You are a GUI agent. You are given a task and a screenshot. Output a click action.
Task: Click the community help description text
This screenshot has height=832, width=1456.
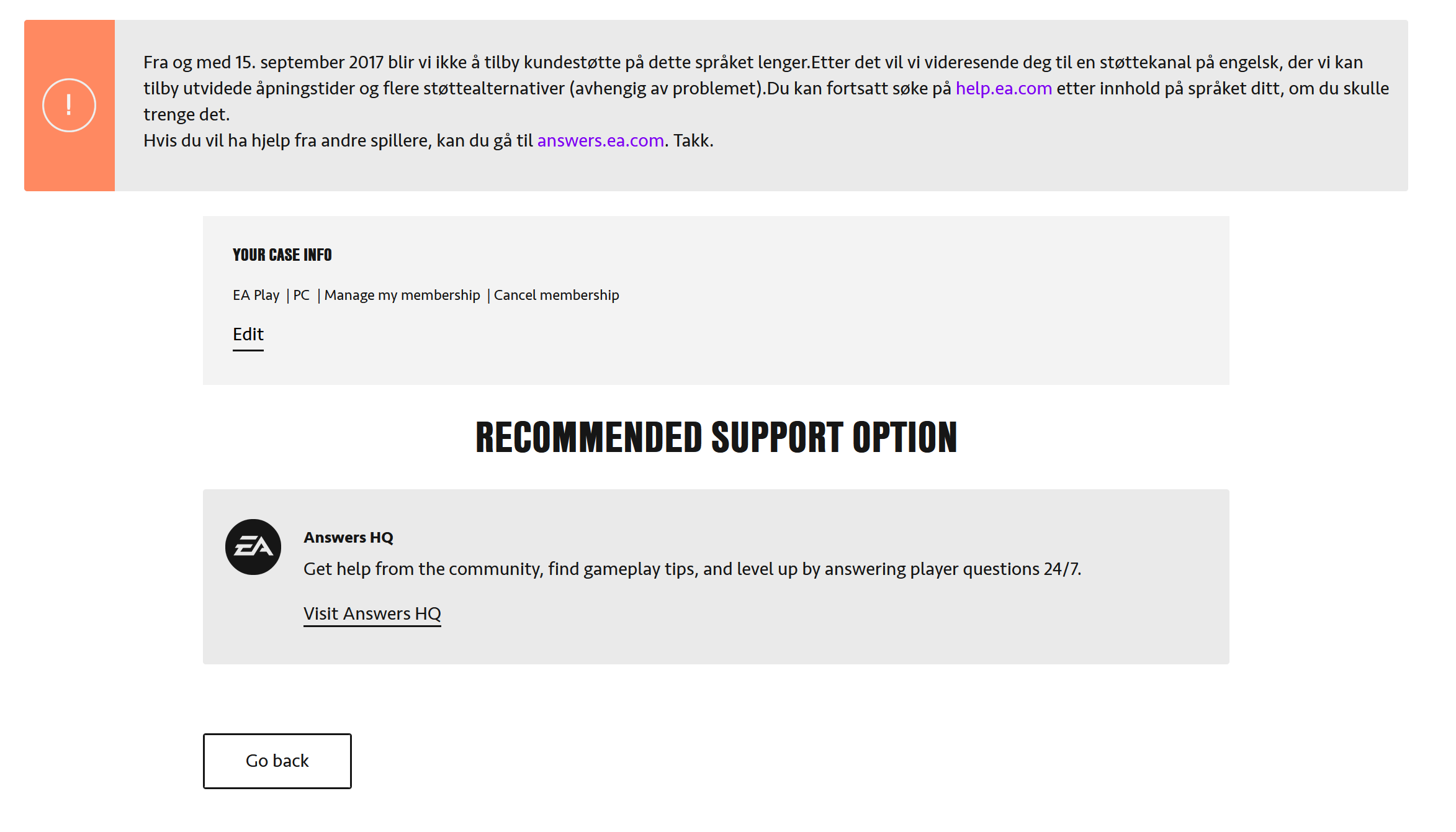pos(692,569)
